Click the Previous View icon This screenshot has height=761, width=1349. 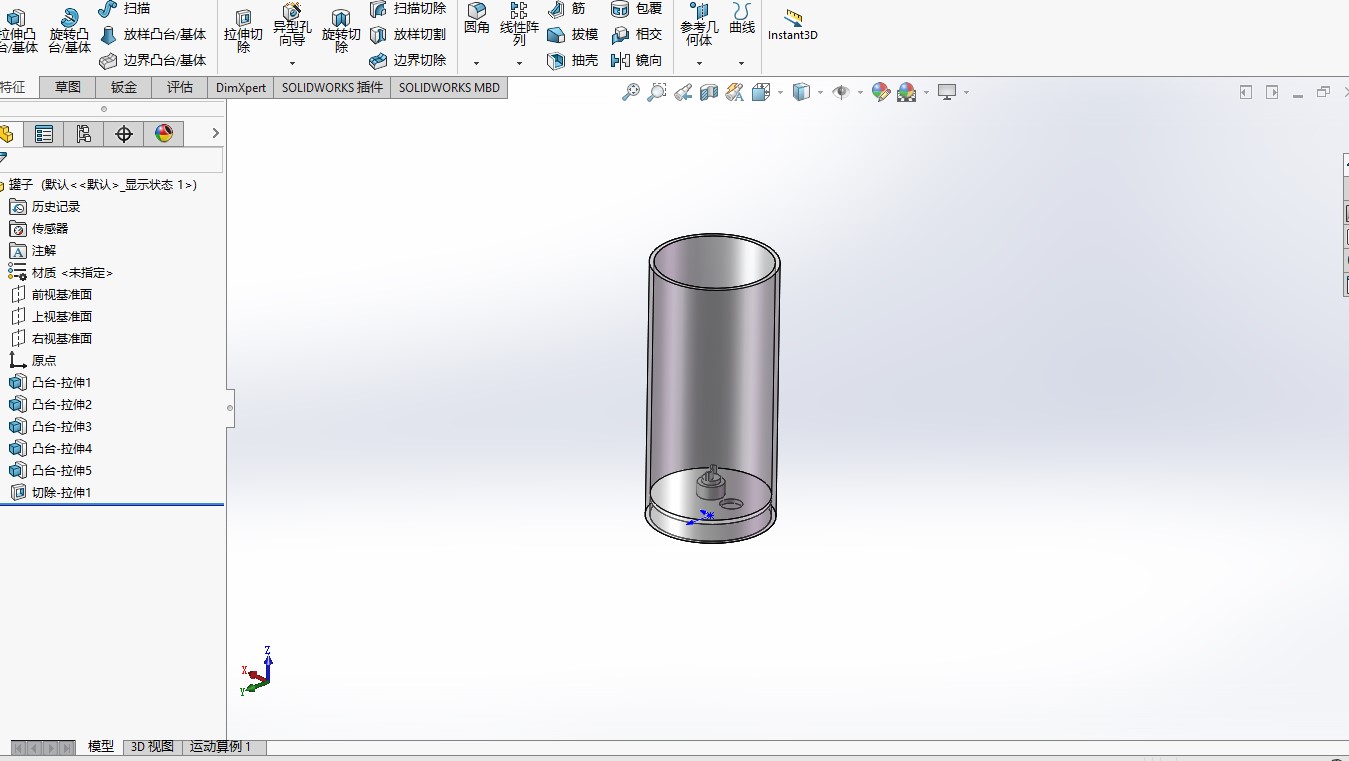coord(683,92)
